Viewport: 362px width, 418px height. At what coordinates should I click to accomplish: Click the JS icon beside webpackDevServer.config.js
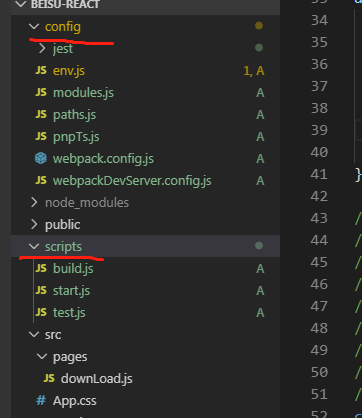41,180
